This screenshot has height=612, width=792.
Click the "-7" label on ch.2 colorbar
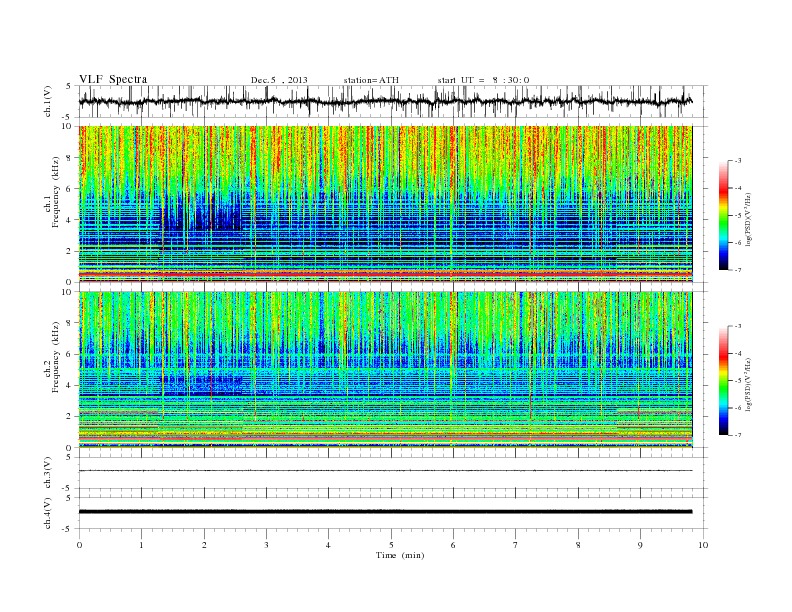(738, 435)
